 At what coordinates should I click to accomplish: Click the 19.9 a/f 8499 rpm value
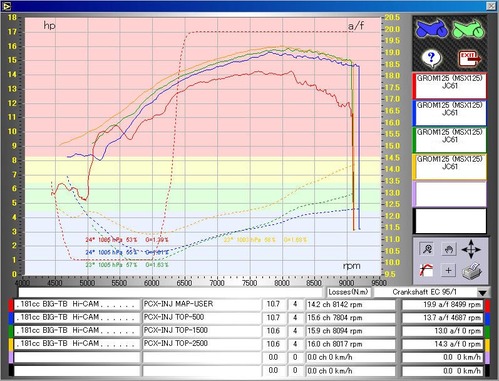point(443,305)
